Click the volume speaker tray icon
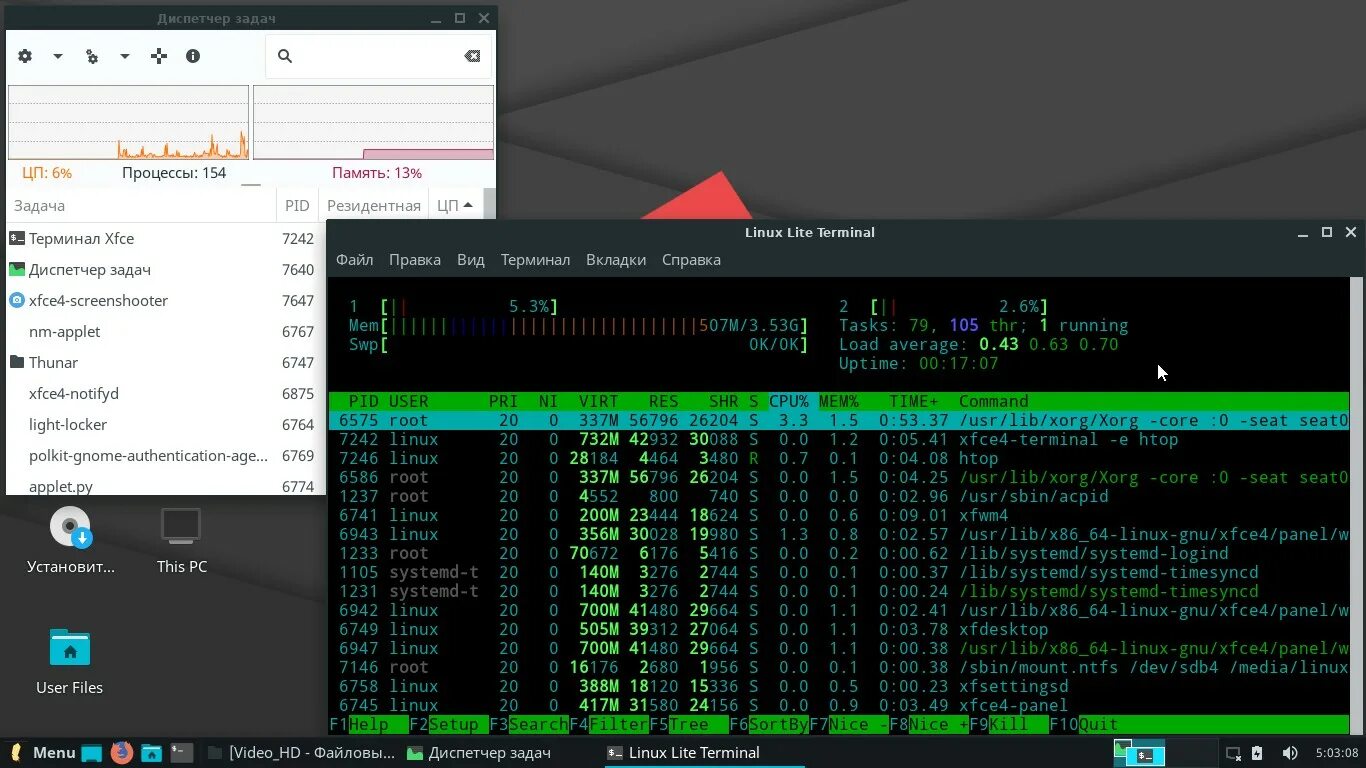The image size is (1366, 768). (1290, 753)
